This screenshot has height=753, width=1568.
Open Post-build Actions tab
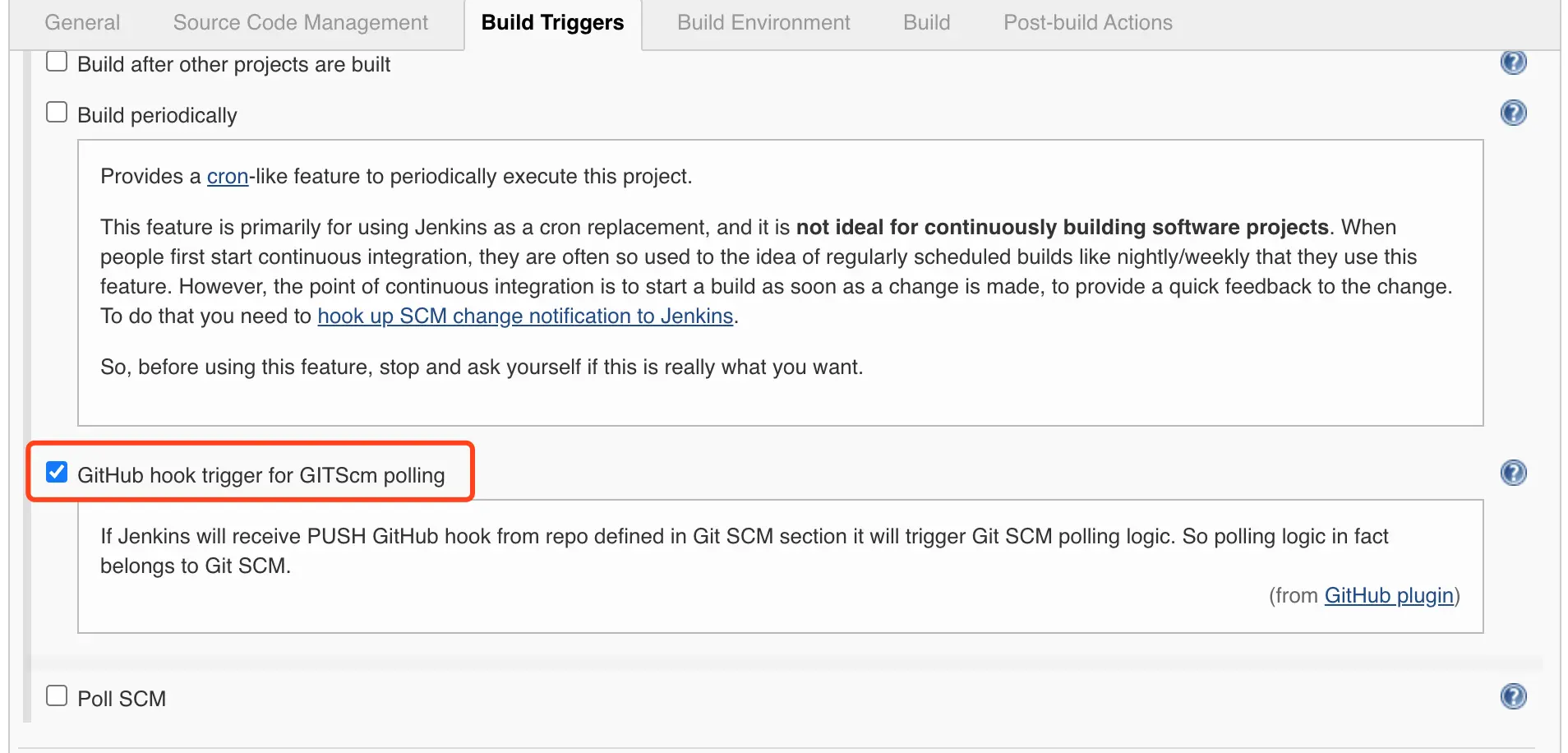coord(1087,23)
